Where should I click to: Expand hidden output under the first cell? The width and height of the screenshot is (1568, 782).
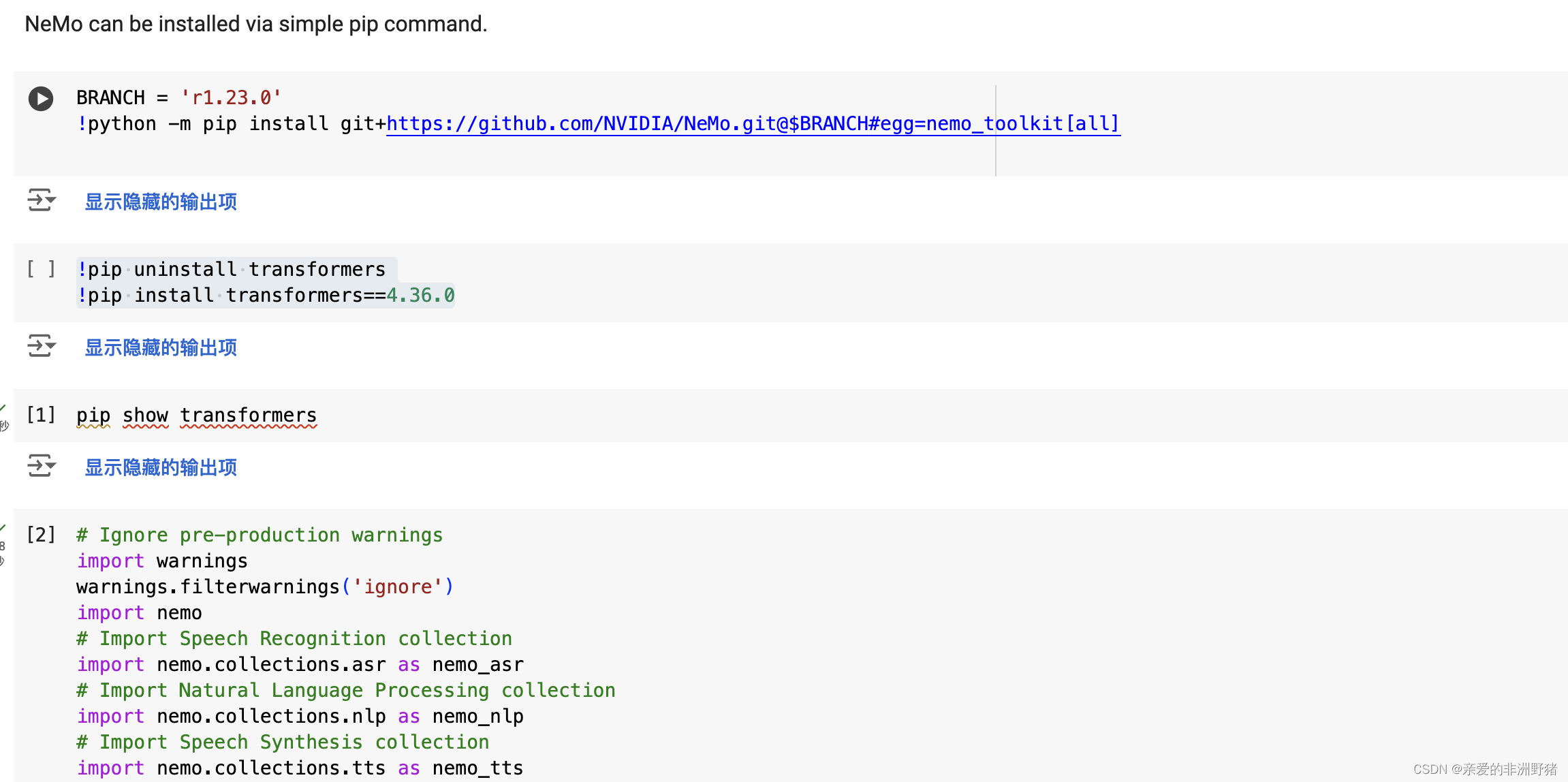(160, 202)
